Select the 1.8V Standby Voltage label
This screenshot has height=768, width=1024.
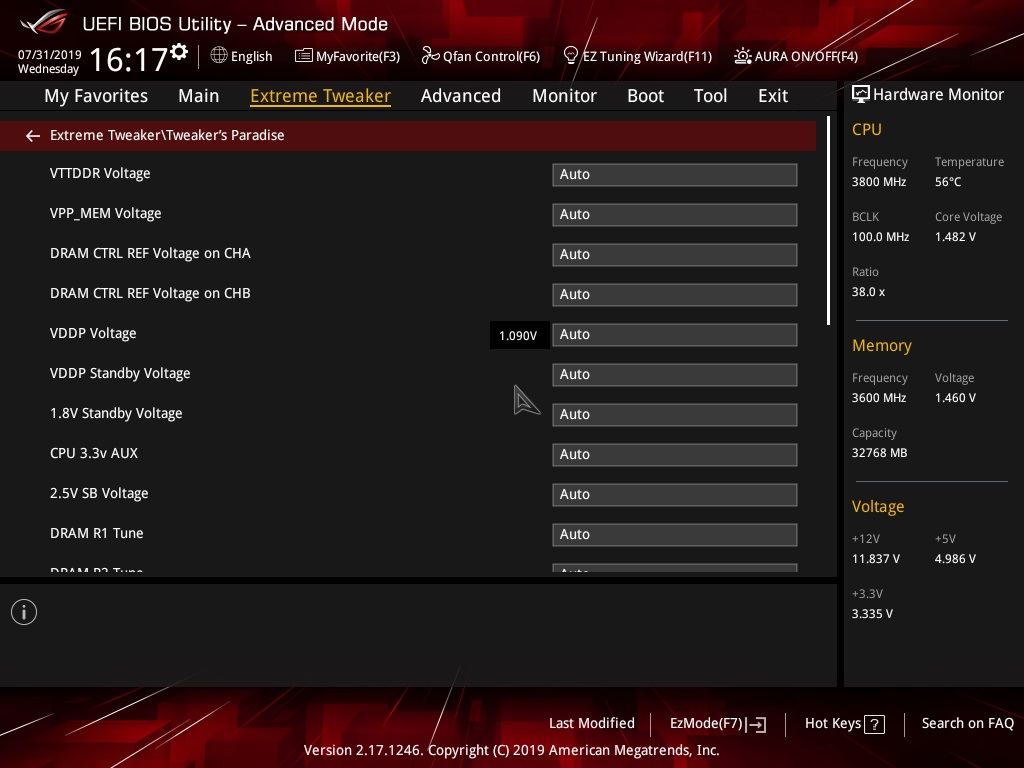pos(116,413)
